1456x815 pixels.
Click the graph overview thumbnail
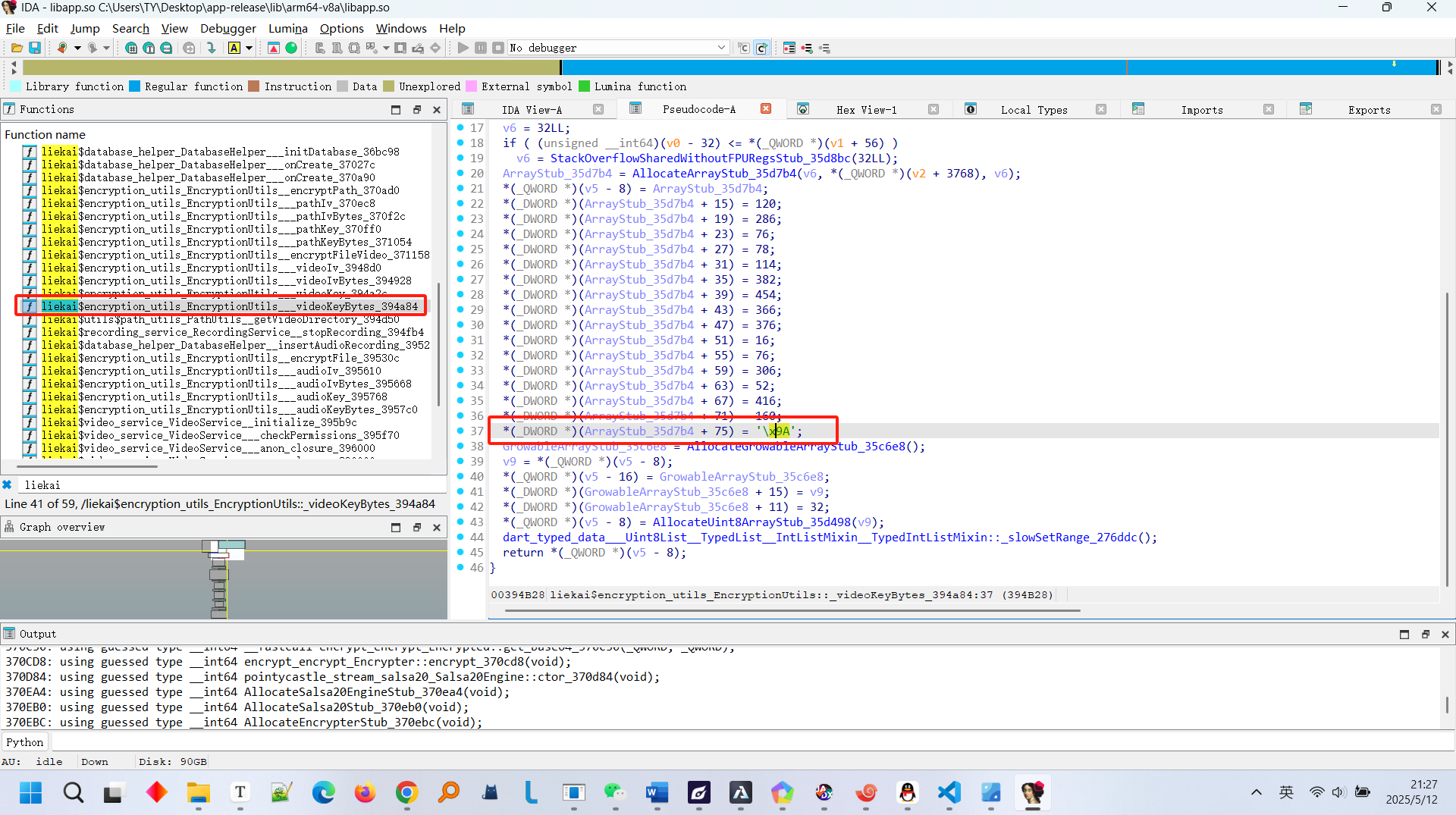pyautogui.click(x=224, y=580)
